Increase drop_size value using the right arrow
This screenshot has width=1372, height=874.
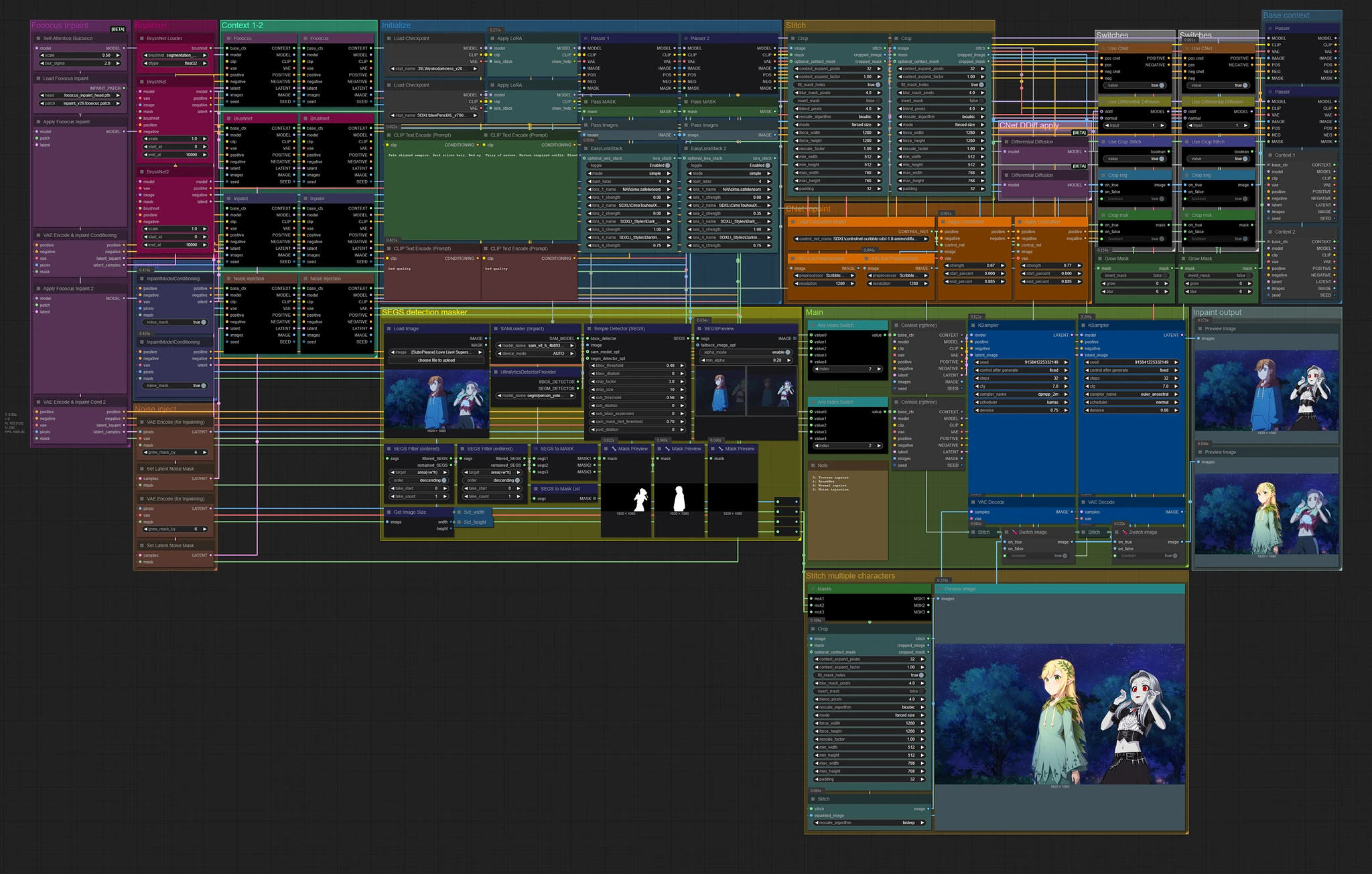(x=683, y=390)
